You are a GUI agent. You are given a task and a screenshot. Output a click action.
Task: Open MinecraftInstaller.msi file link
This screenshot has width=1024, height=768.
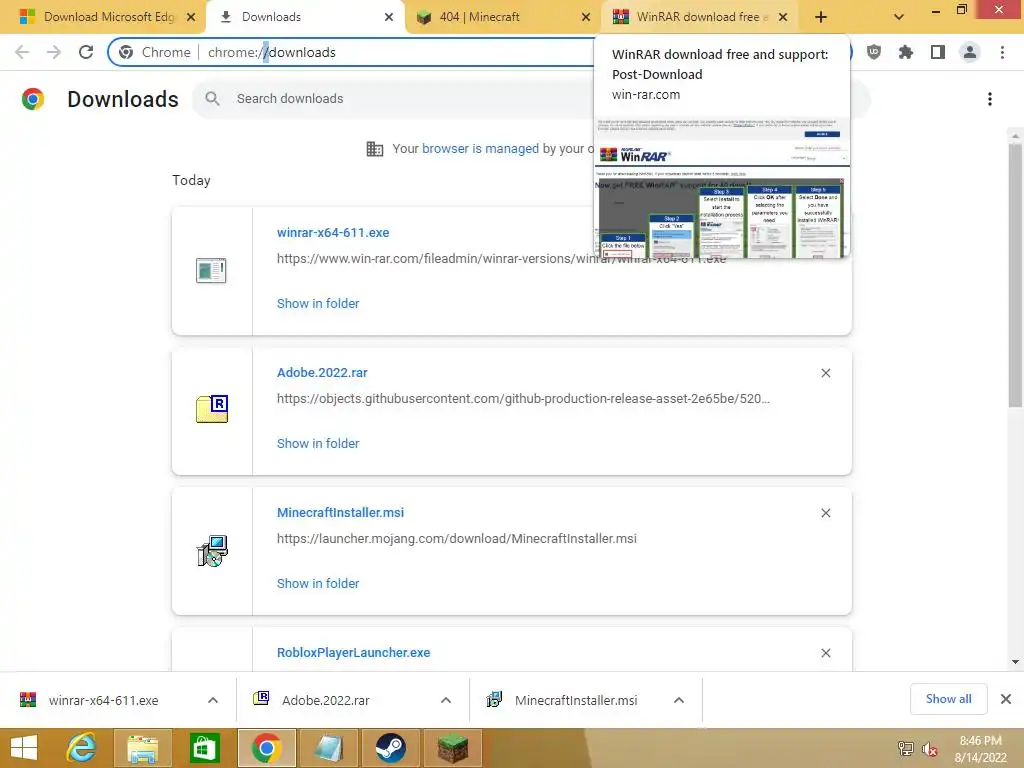(x=340, y=513)
